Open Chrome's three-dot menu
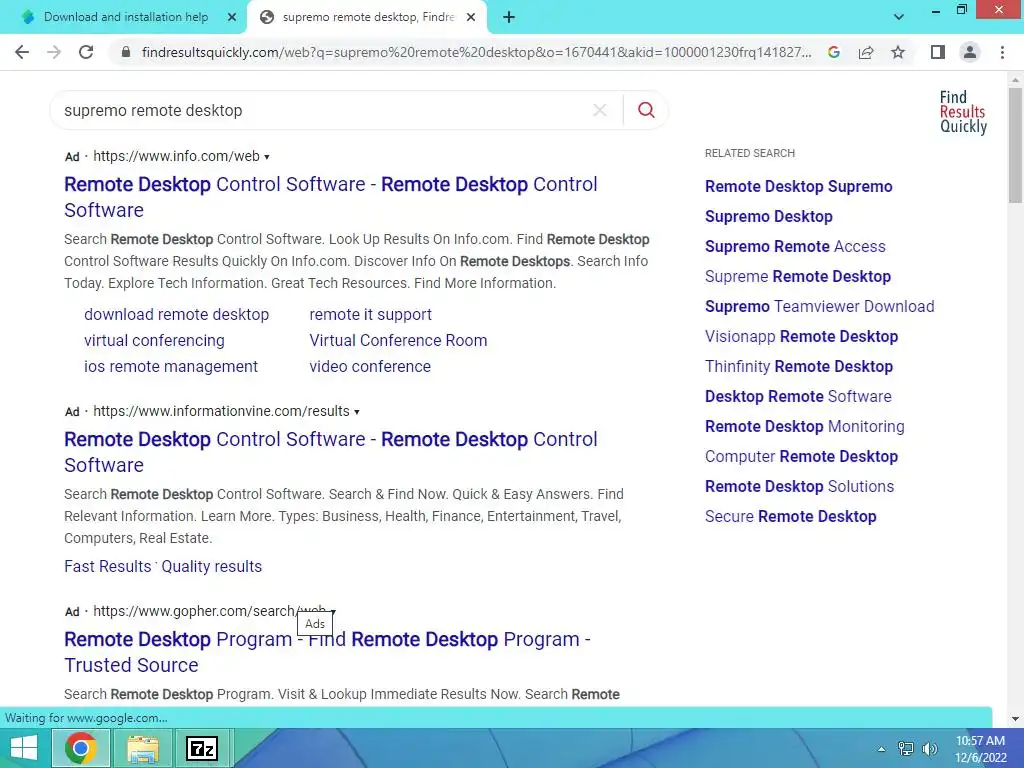 pyautogui.click(x=1002, y=52)
